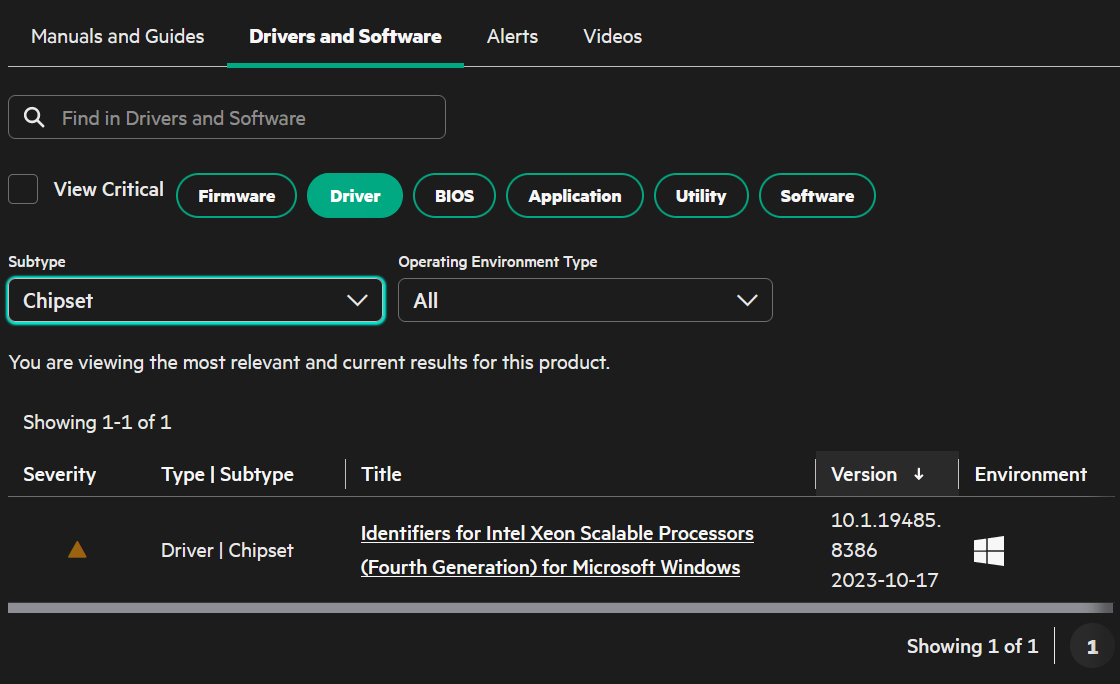1120x684 pixels.
Task: Click the orange severity warning triangle
Action: (x=77, y=550)
